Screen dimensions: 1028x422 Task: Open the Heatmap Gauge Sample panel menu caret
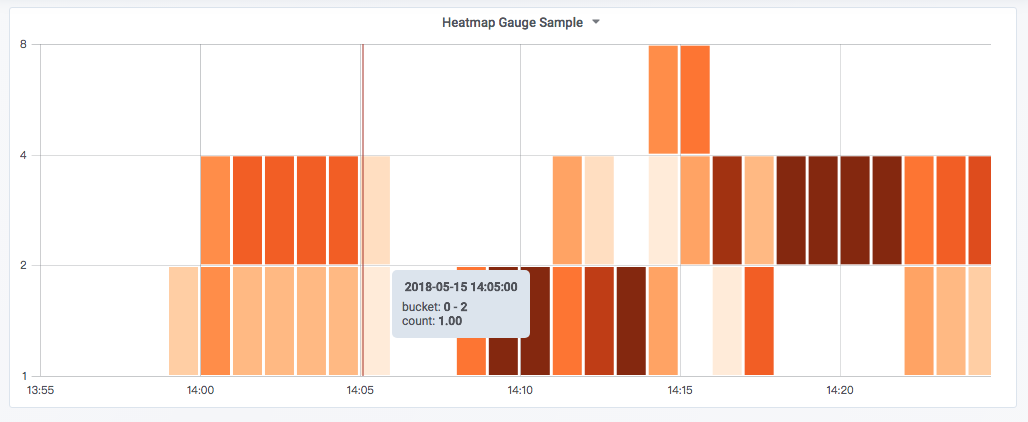596,22
